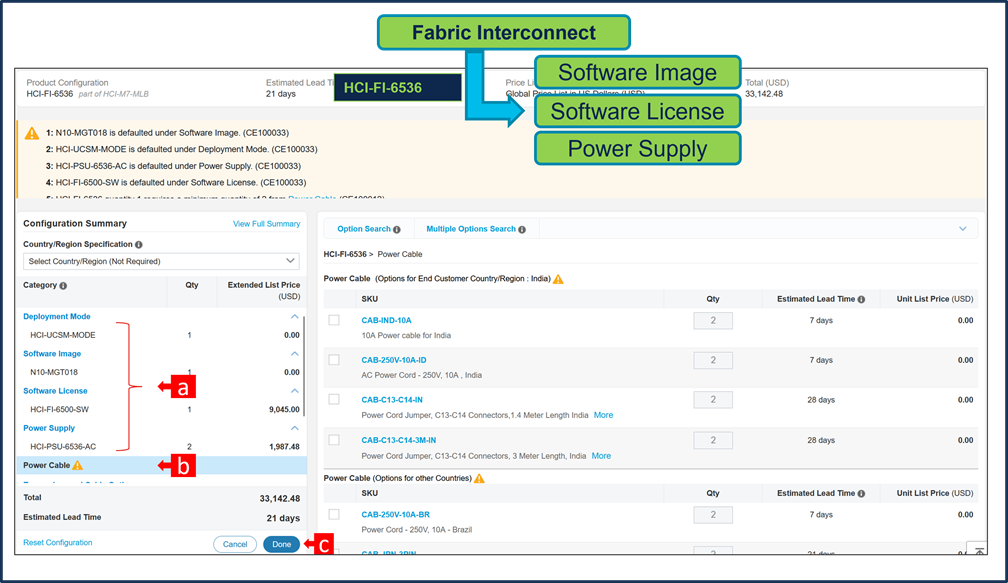Open the Deployment Mode category link
Viewport: 1008px width, 583px height.
(x=57, y=316)
